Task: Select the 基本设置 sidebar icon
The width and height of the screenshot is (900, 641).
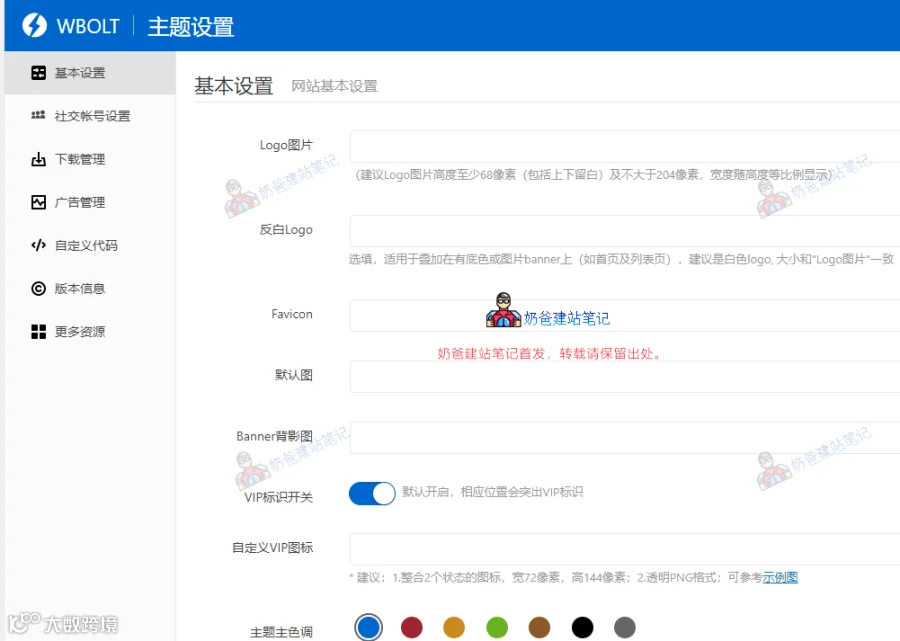Action: tap(38, 73)
